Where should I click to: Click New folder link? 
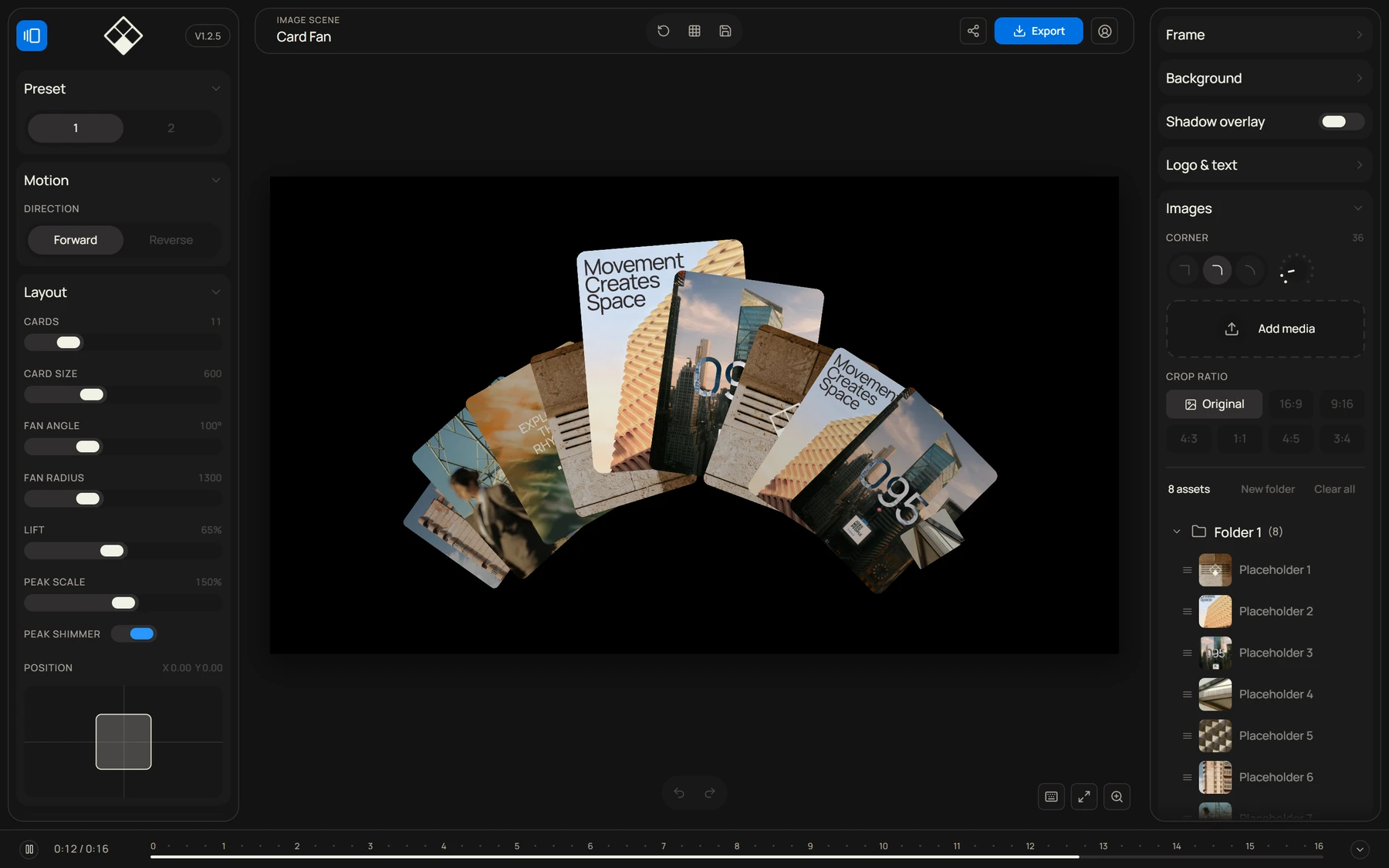1268,489
